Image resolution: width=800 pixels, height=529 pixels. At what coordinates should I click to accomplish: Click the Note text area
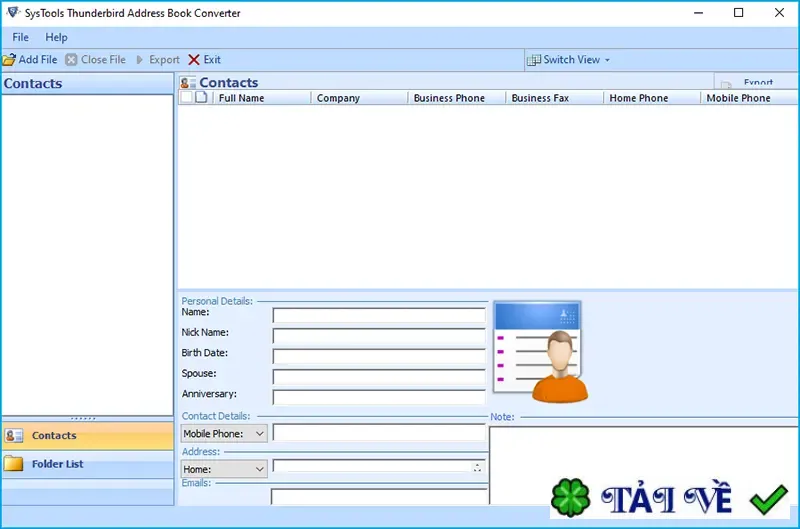644,465
